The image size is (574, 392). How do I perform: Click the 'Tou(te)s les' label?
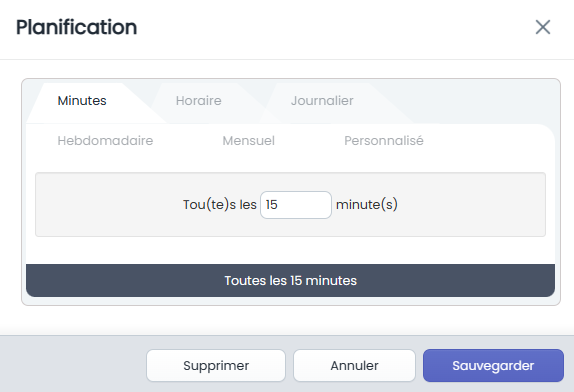click(220, 205)
